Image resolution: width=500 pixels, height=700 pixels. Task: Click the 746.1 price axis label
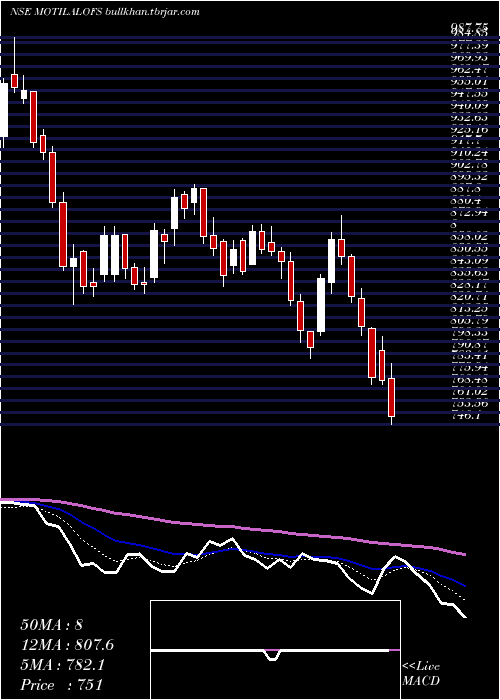(466, 416)
